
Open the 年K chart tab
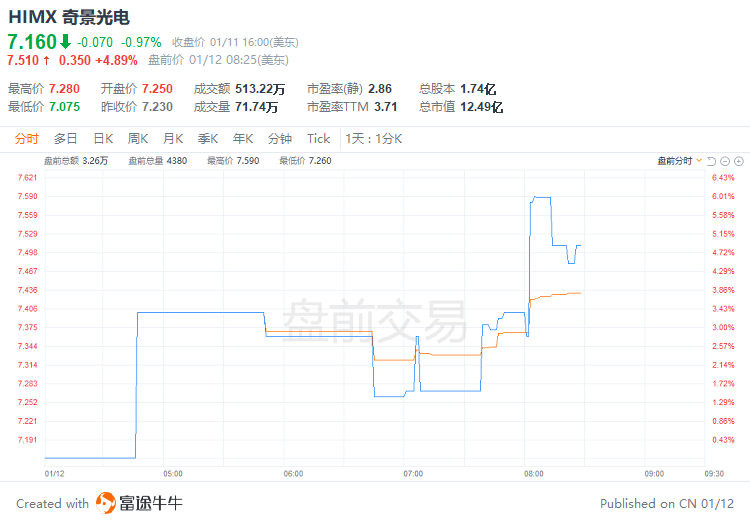(243, 139)
